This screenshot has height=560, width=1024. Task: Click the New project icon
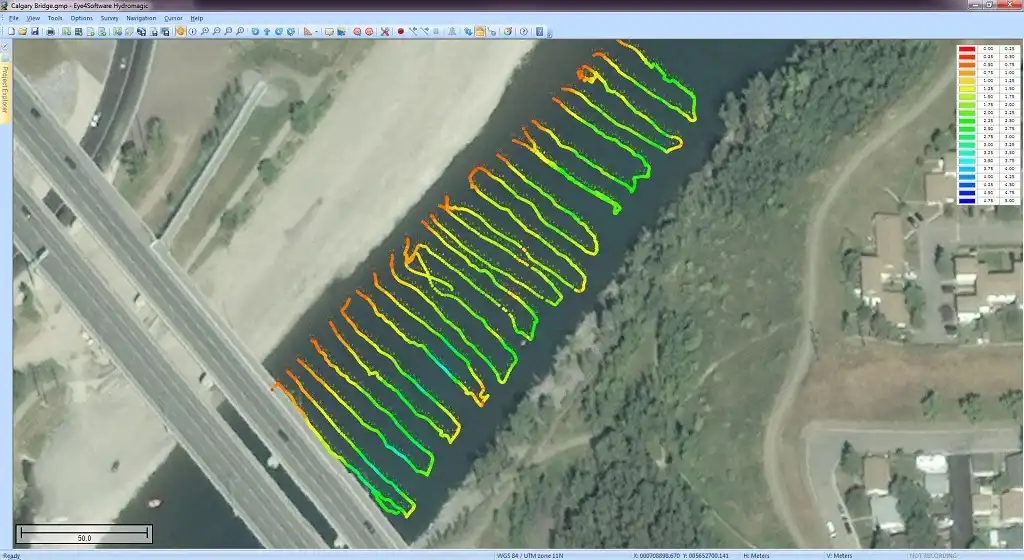9,31
